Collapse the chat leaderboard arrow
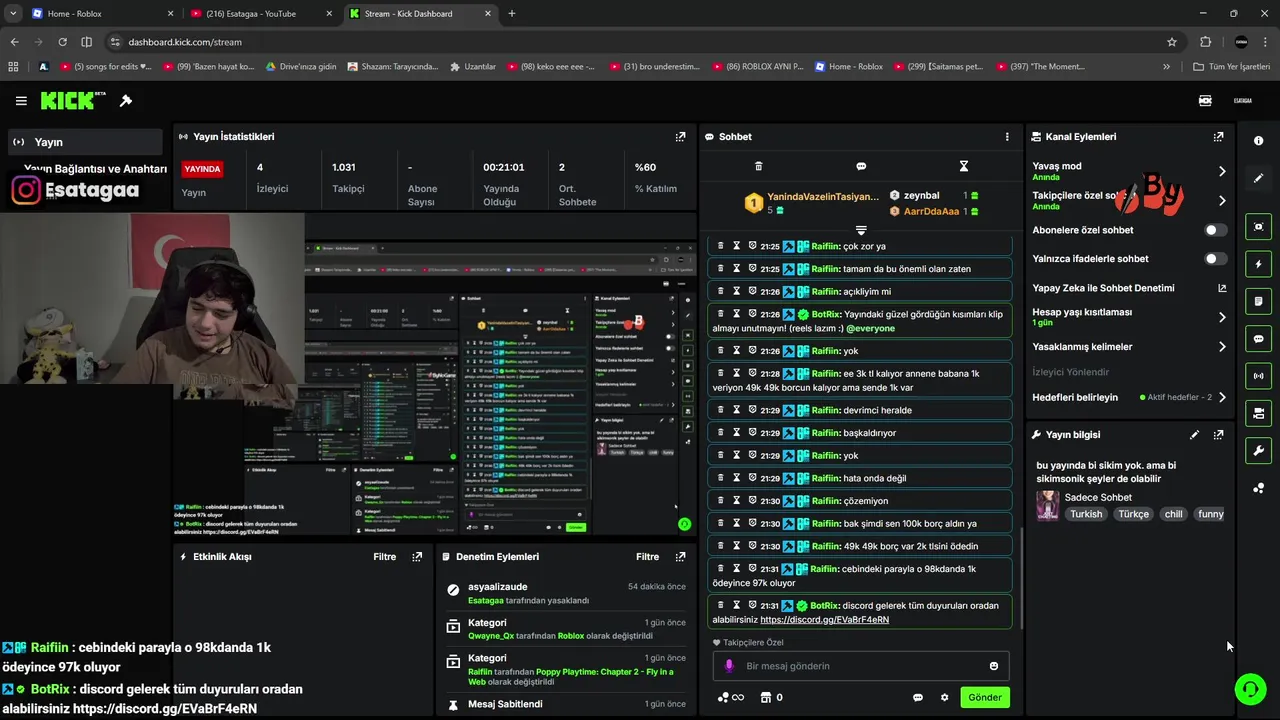 (860, 230)
